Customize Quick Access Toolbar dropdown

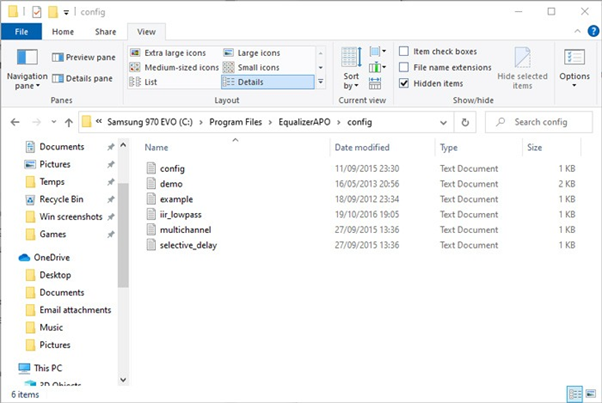pos(66,13)
